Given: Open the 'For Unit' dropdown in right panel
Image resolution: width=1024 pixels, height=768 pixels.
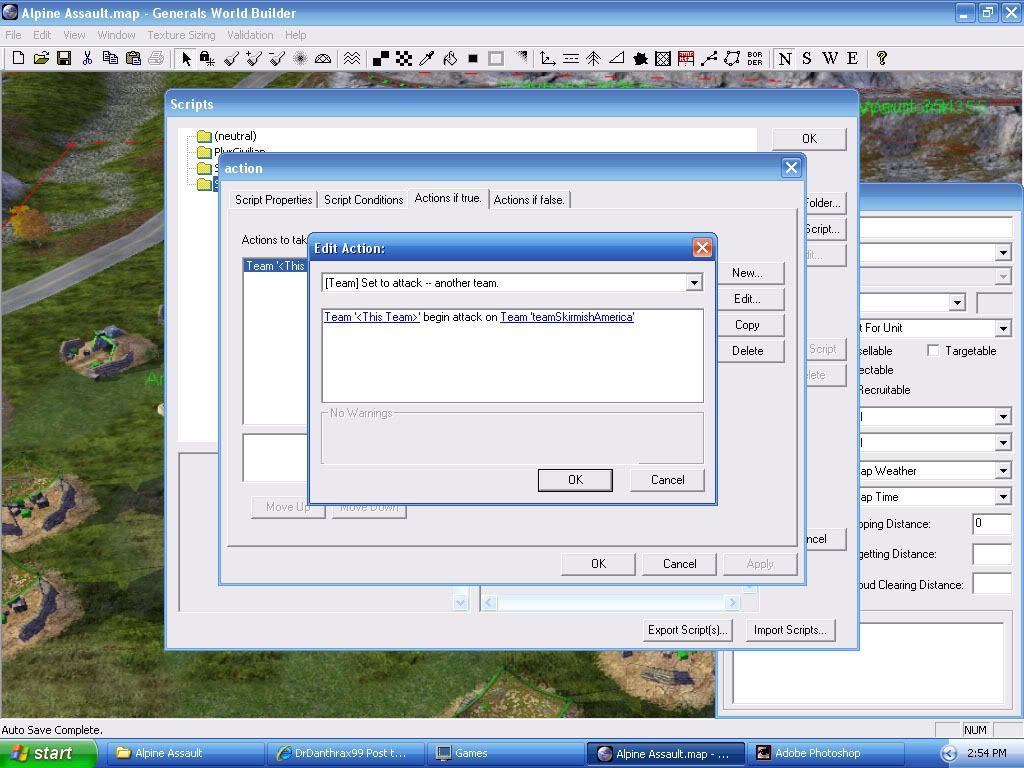Looking at the screenshot, I should click(x=1003, y=328).
